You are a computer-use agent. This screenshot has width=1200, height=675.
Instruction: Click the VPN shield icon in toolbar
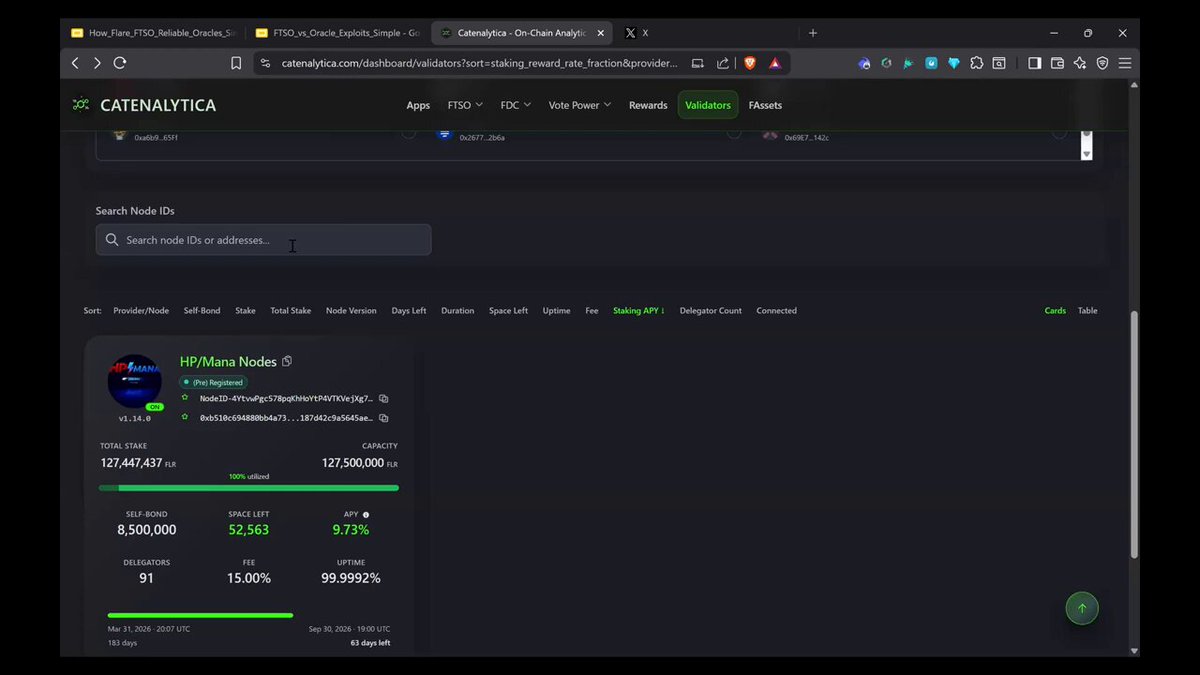[x=1102, y=63]
